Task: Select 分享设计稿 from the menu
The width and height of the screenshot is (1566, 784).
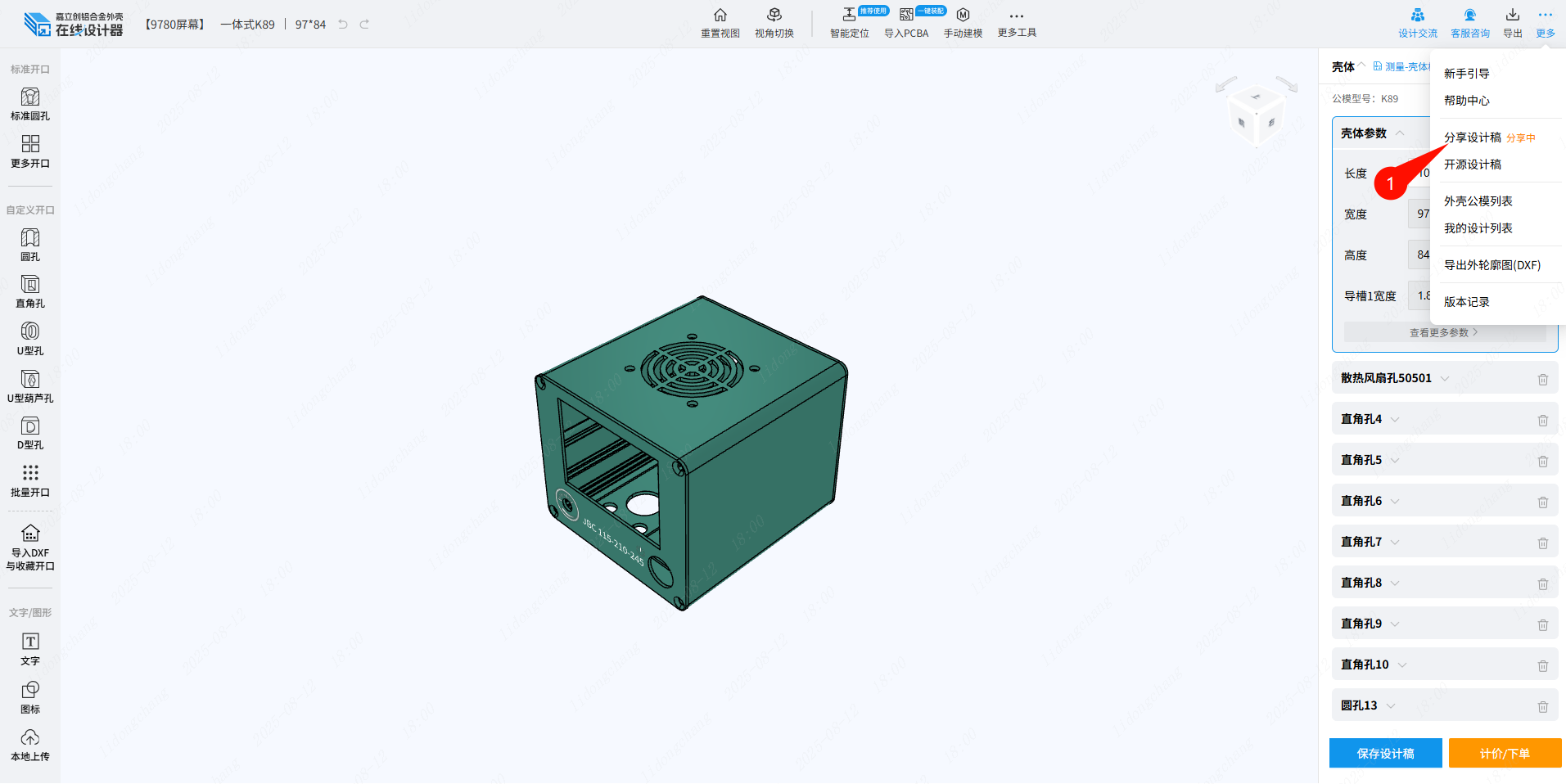Action: 1472,137
